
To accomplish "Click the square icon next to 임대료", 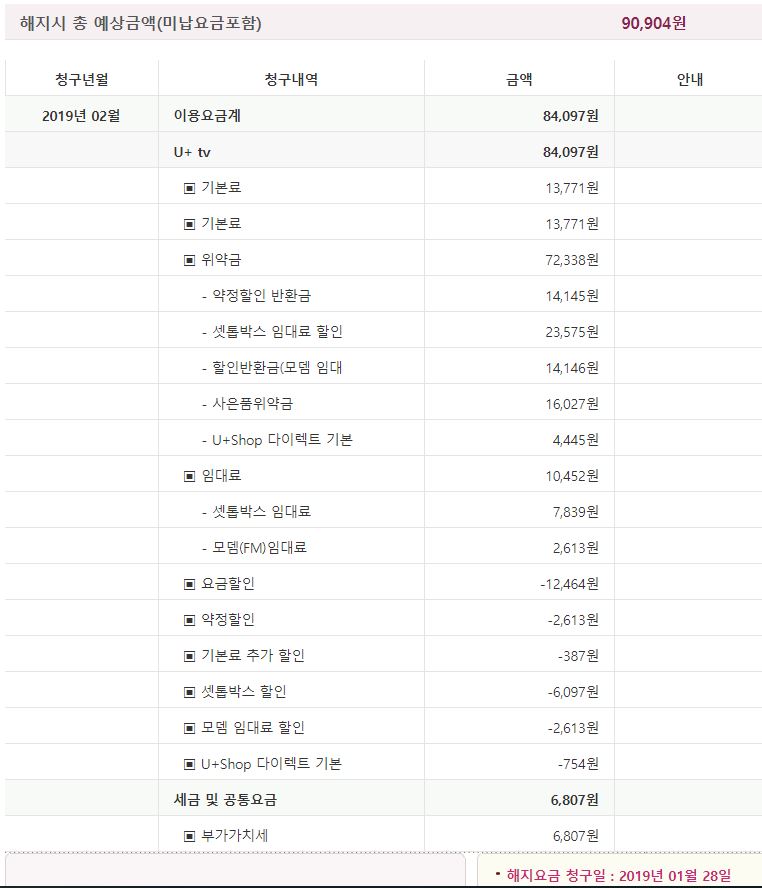I will [x=189, y=476].
